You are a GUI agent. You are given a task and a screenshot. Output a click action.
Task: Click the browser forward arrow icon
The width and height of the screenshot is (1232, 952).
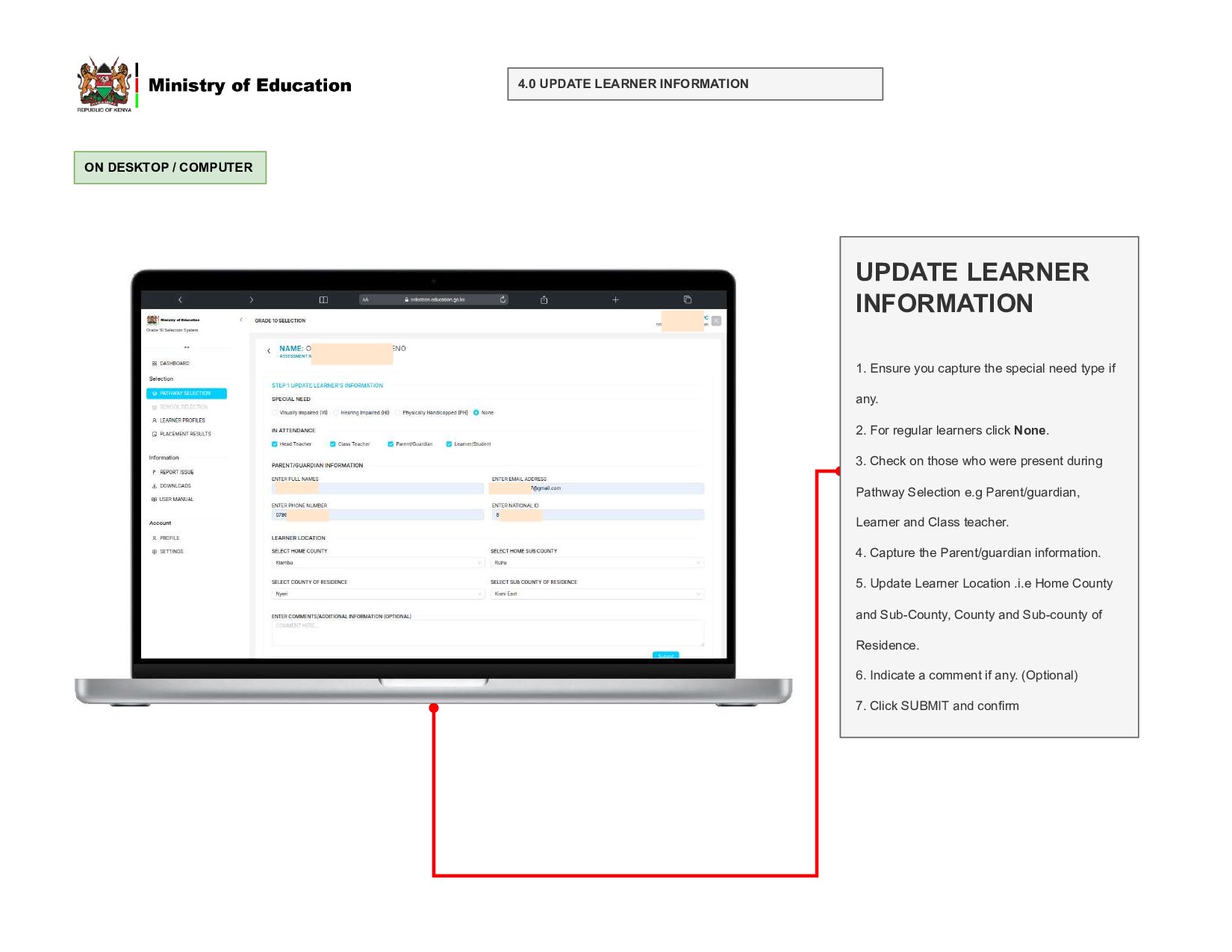pyautogui.click(x=252, y=299)
